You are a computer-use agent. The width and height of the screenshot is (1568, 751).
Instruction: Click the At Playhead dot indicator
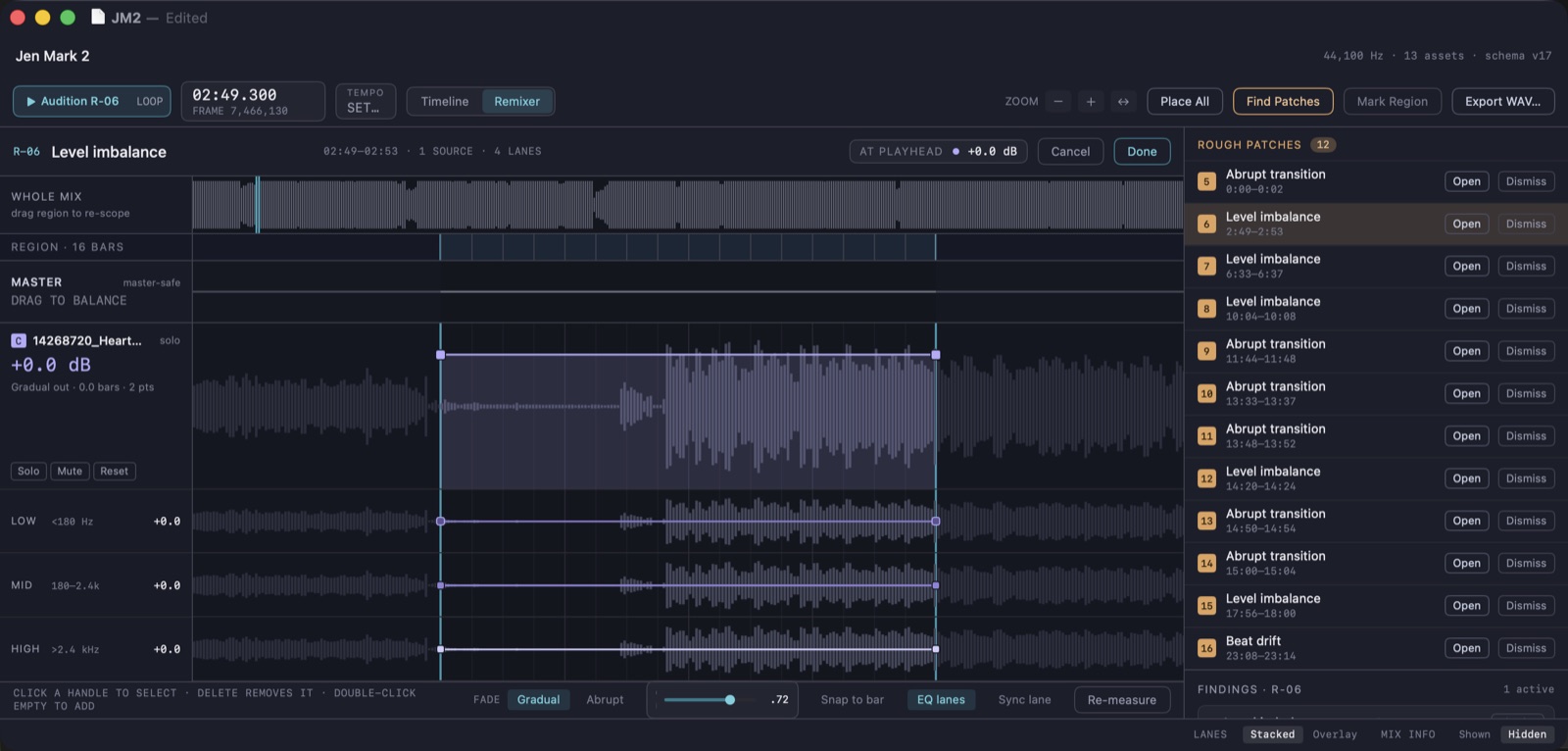click(955, 151)
